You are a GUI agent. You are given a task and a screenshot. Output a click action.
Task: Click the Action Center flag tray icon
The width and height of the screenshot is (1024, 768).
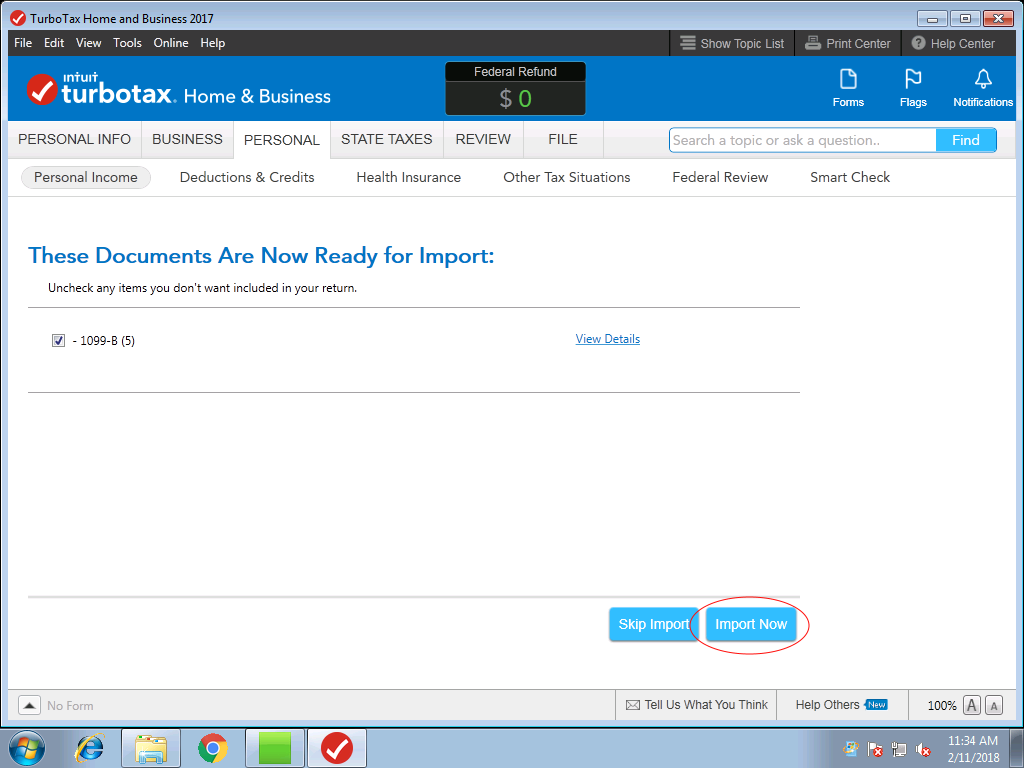pos(874,749)
